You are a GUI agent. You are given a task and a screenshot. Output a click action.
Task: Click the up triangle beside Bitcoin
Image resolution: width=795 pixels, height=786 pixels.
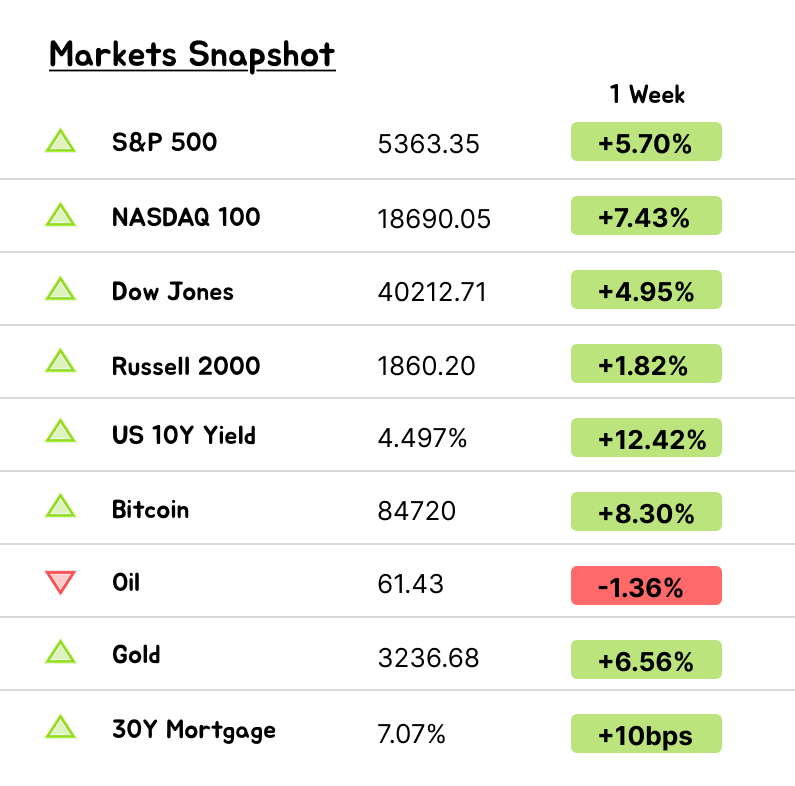pyautogui.click(x=61, y=508)
